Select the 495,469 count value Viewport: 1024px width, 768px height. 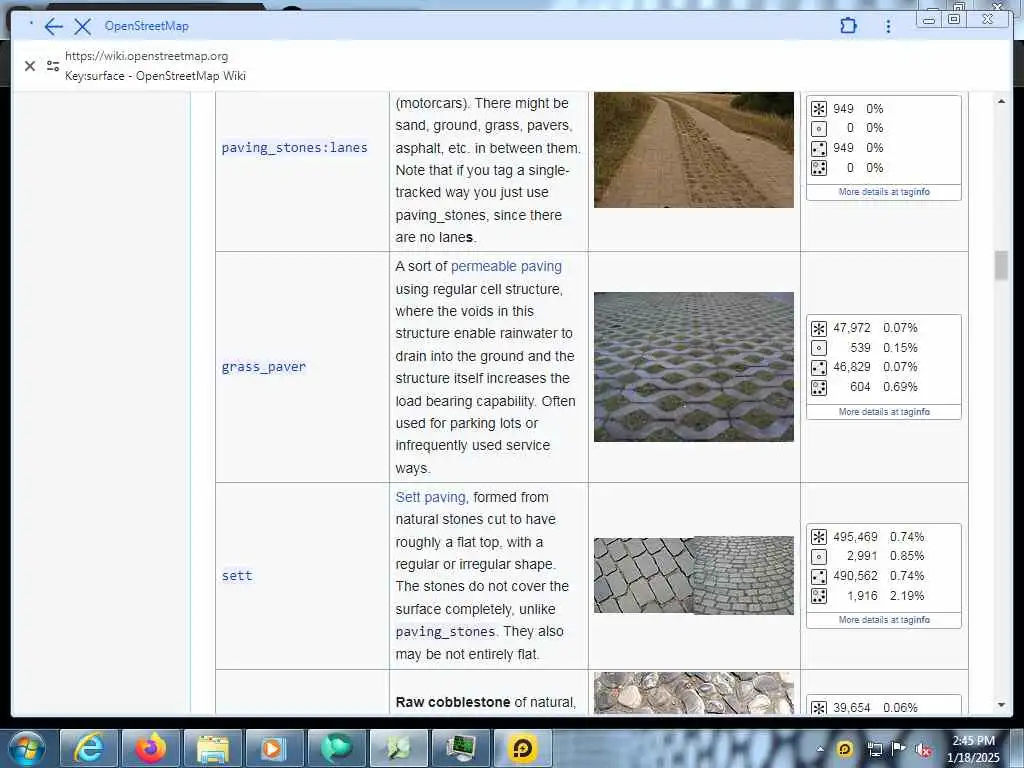click(855, 537)
